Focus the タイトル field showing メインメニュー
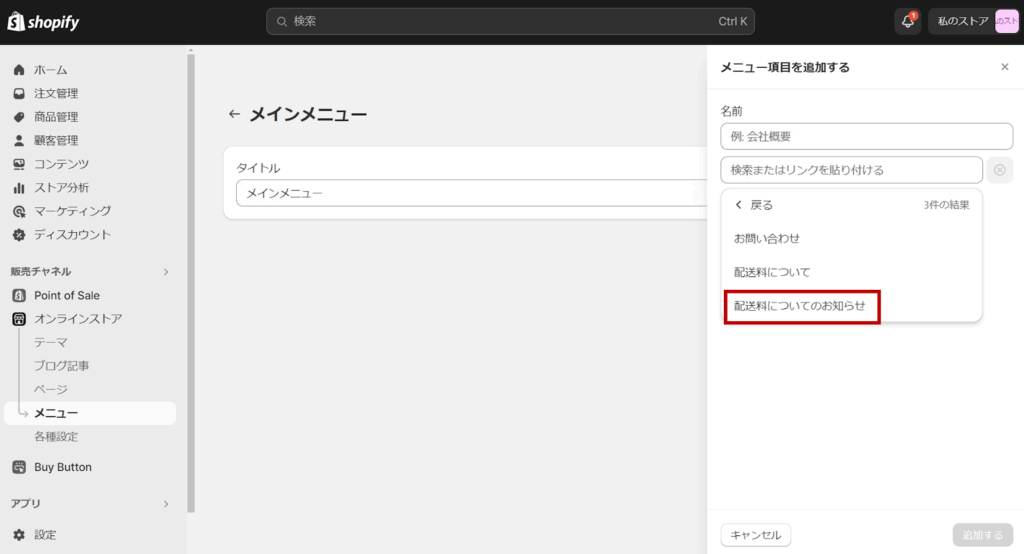Screen dimensions: 1024x554 (x=472, y=193)
